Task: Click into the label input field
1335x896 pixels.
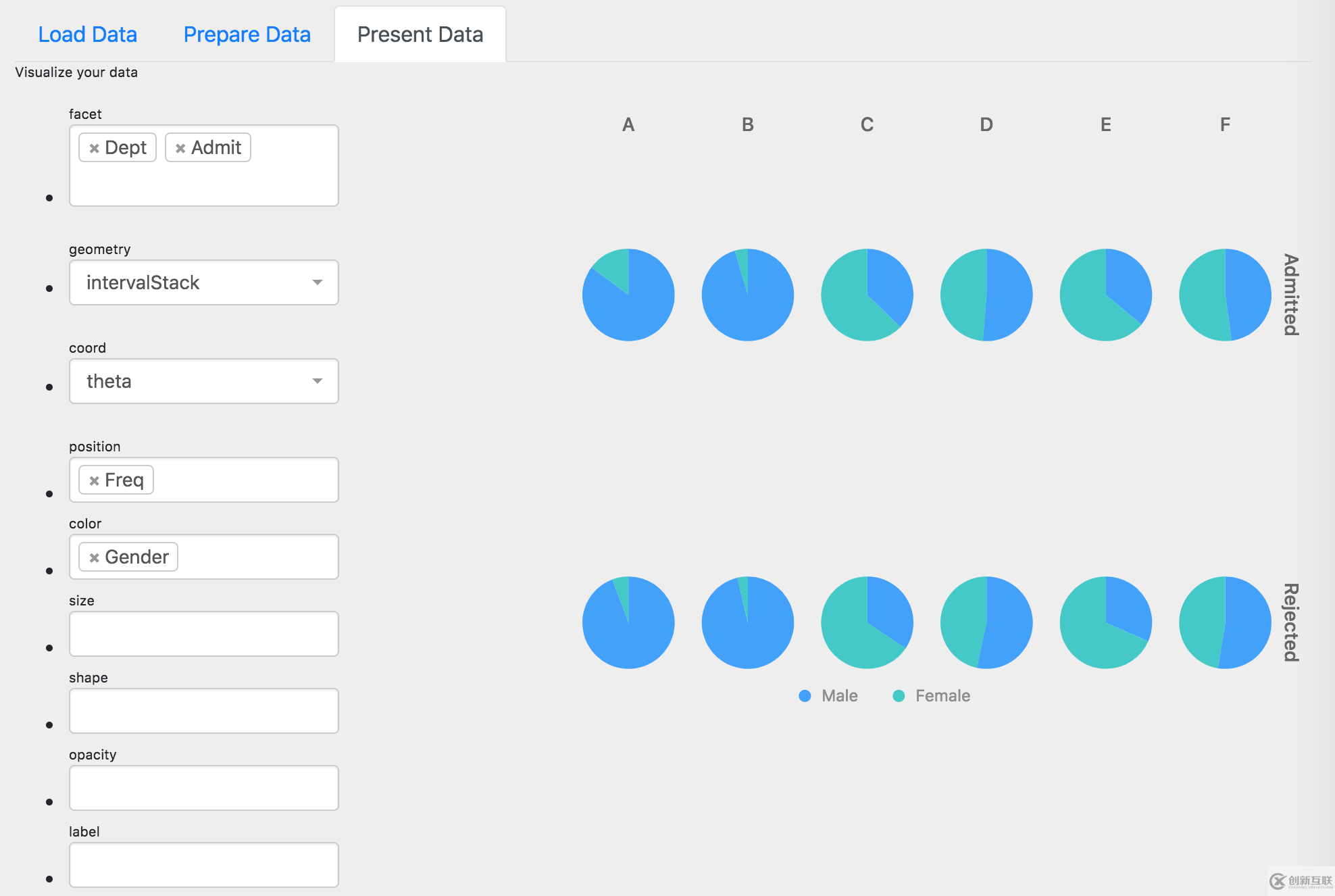Action: click(203, 865)
